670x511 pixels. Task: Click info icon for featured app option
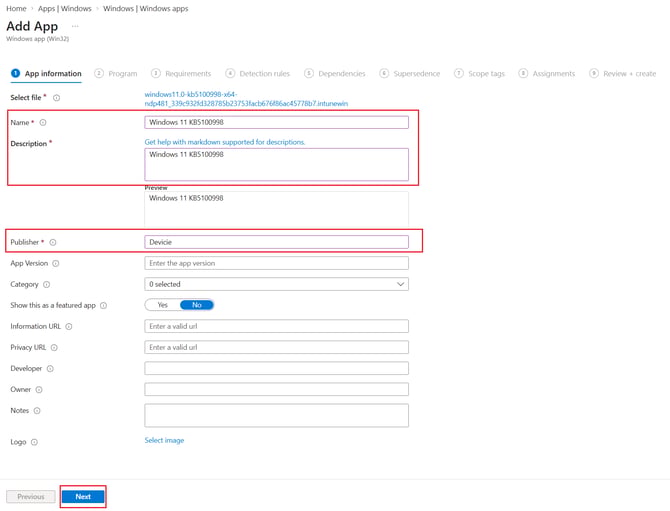pos(103,305)
